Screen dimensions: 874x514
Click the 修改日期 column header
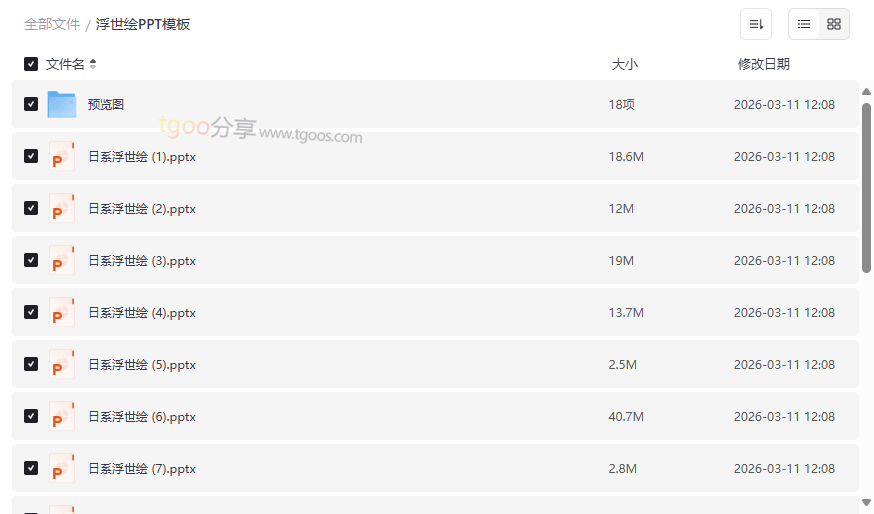[x=763, y=64]
